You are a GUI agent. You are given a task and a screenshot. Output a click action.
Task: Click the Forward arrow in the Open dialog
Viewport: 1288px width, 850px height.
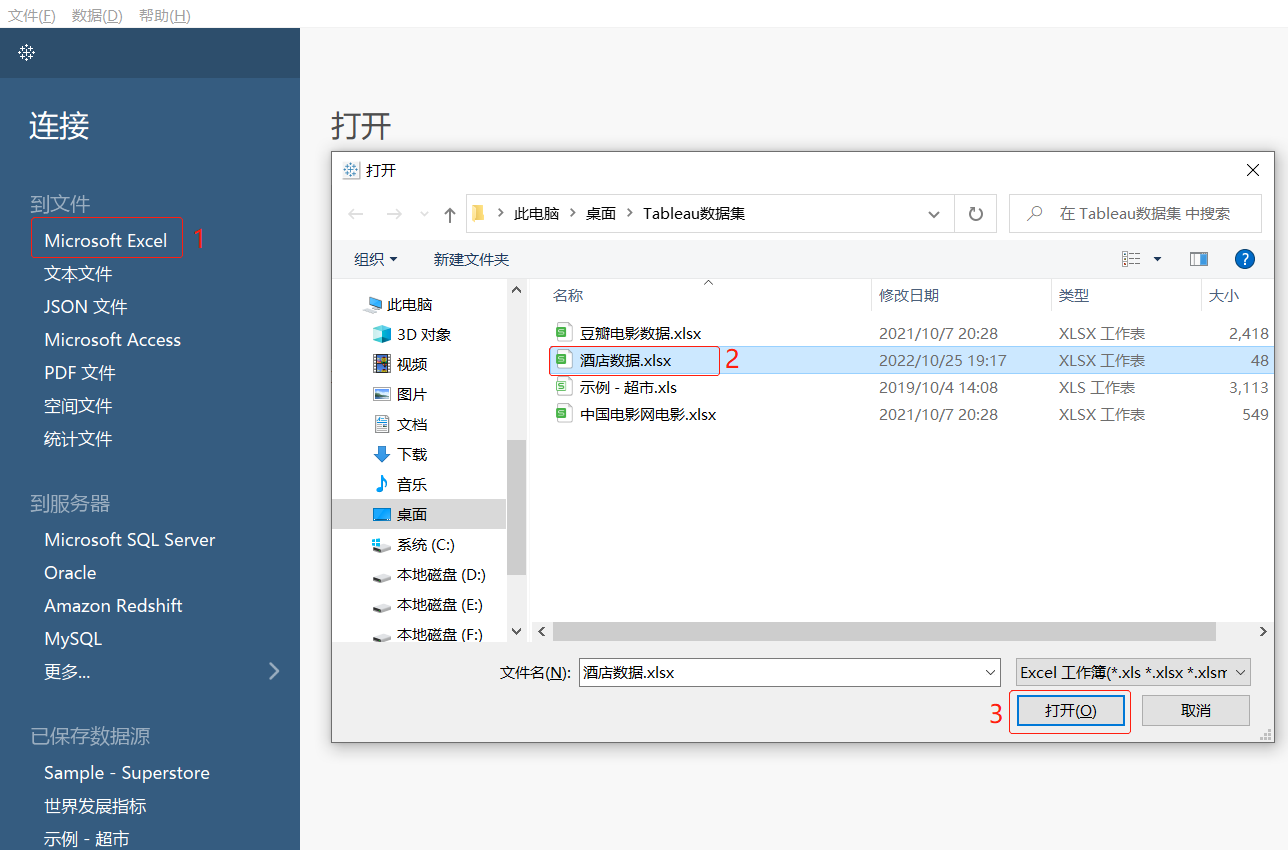[x=394, y=214]
